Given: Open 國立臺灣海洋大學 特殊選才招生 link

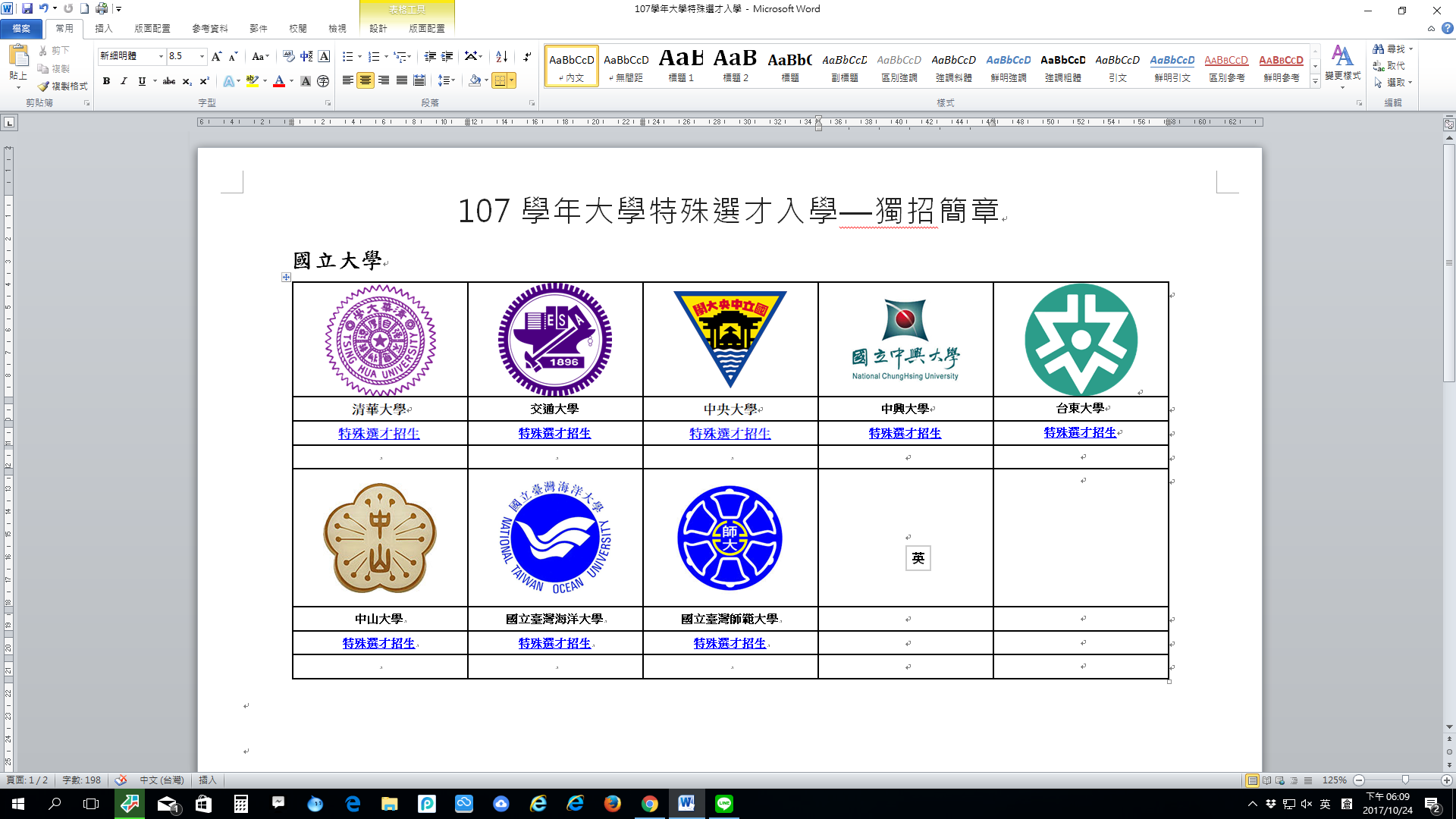Looking at the screenshot, I should [x=554, y=644].
